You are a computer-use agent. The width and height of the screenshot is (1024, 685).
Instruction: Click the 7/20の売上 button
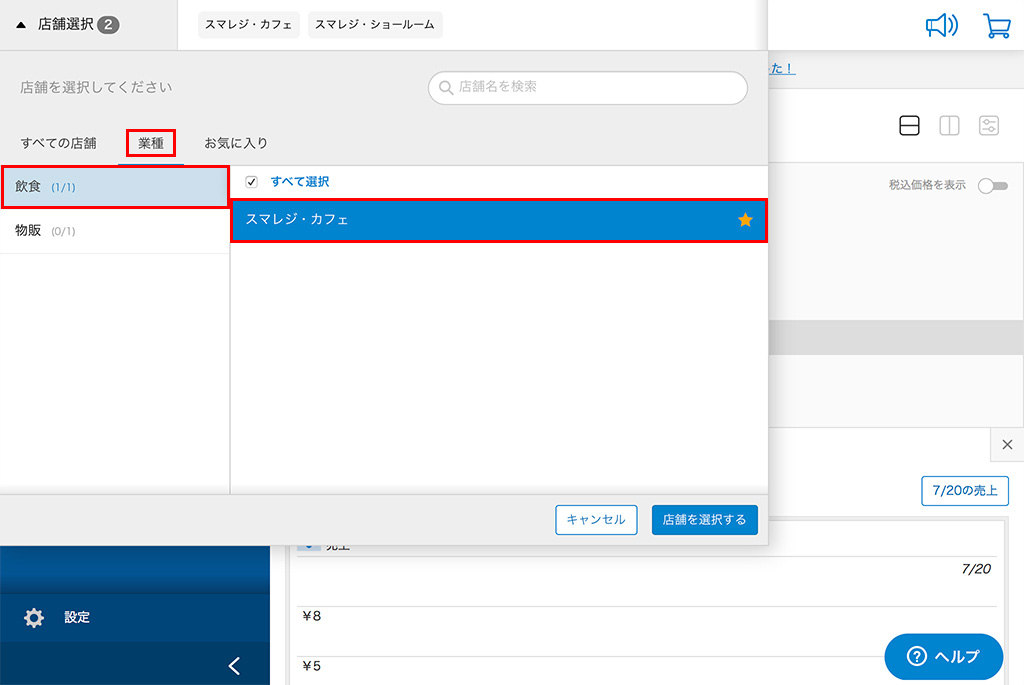click(965, 491)
